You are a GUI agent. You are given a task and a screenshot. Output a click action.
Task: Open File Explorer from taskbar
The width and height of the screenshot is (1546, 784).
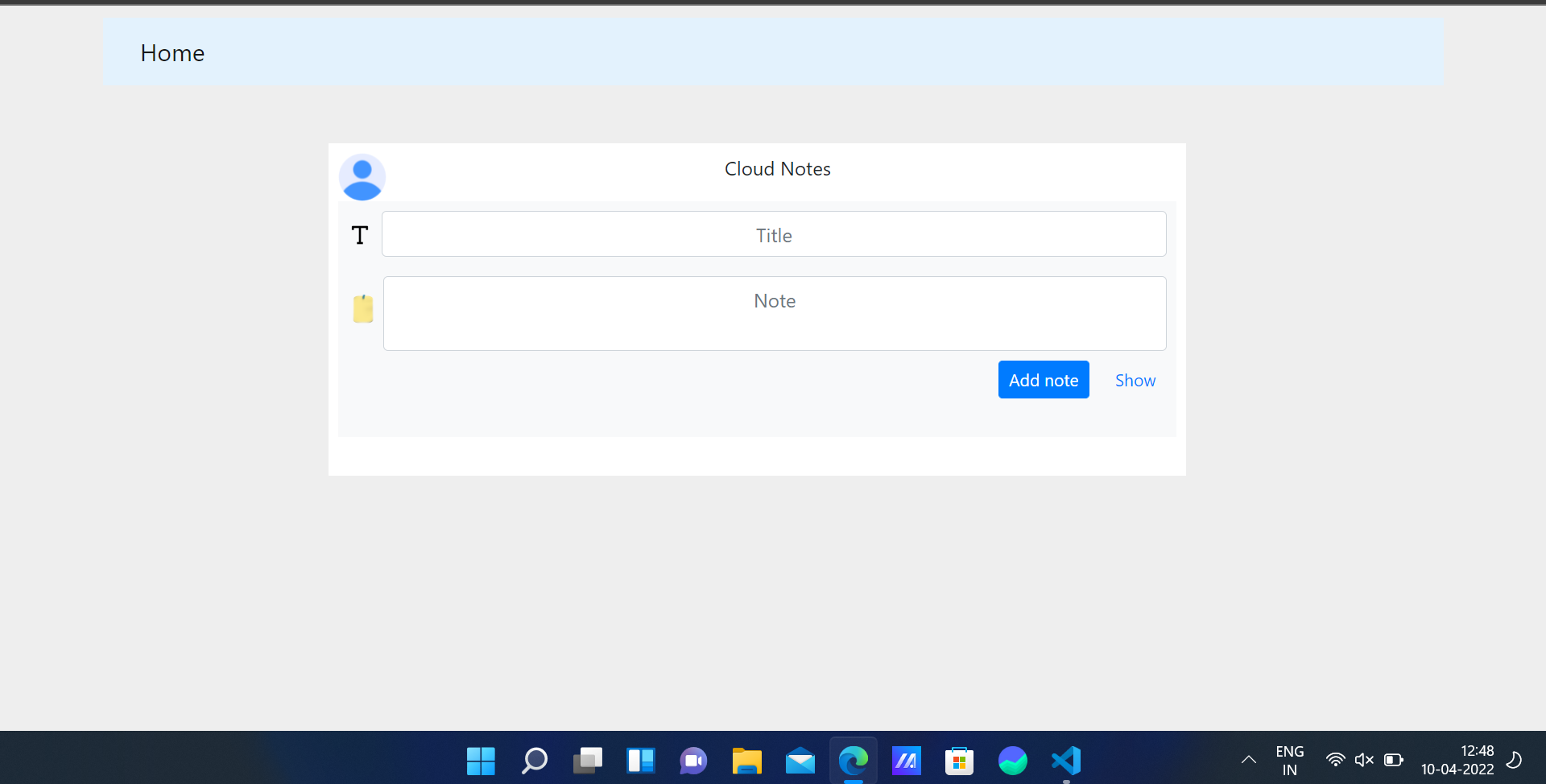[x=746, y=761]
